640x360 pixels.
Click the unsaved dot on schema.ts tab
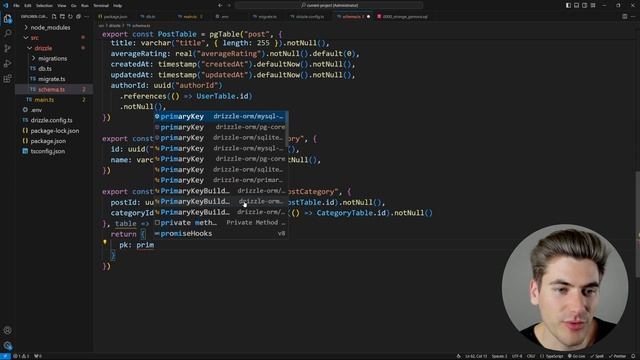368,17
